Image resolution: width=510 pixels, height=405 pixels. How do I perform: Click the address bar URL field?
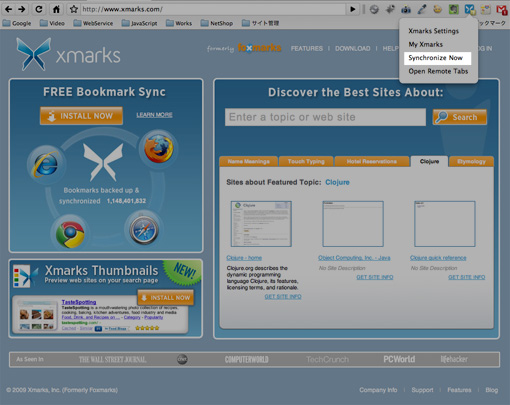click(213, 9)
